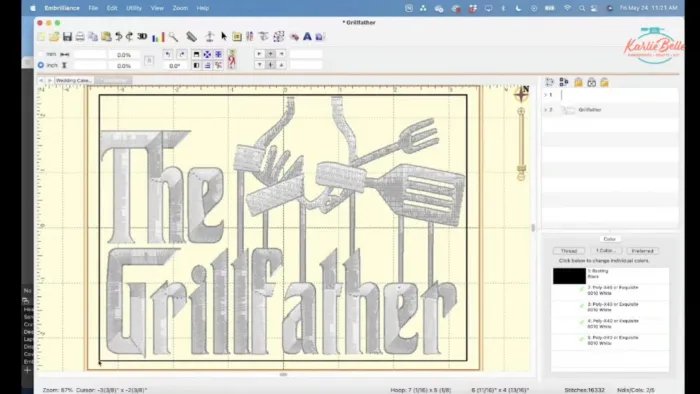This screenshot has width=700, height=394.
Task: Open macOS Spotlight search icon
Action: 582,8
